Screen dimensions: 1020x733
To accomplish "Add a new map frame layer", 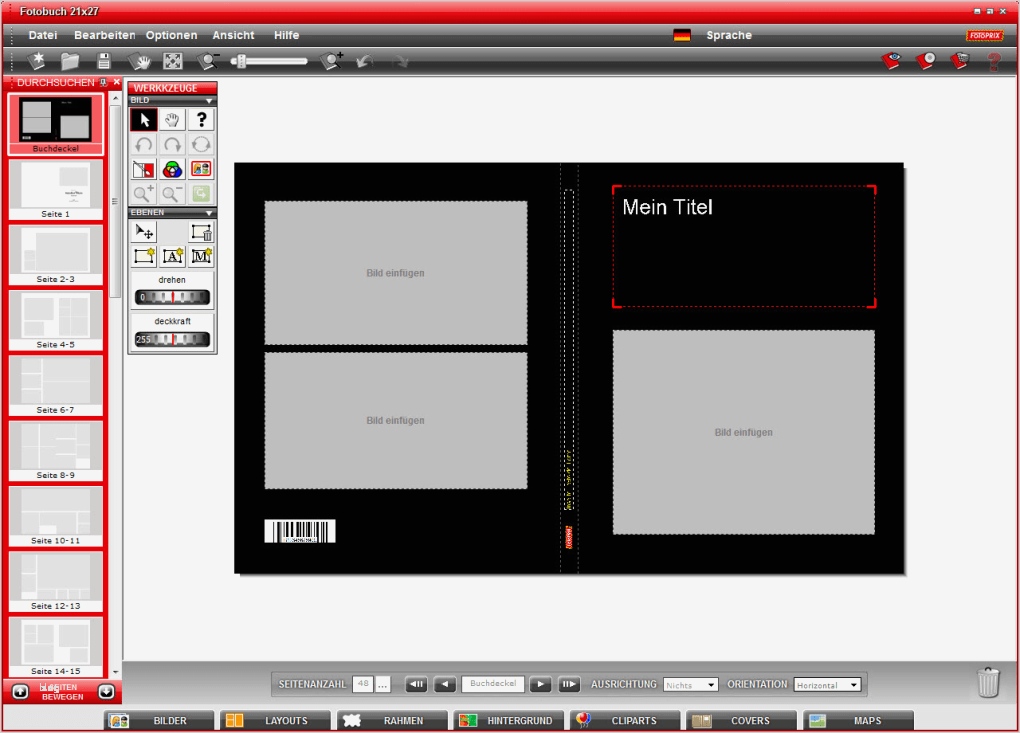I will tap(201, 256).
